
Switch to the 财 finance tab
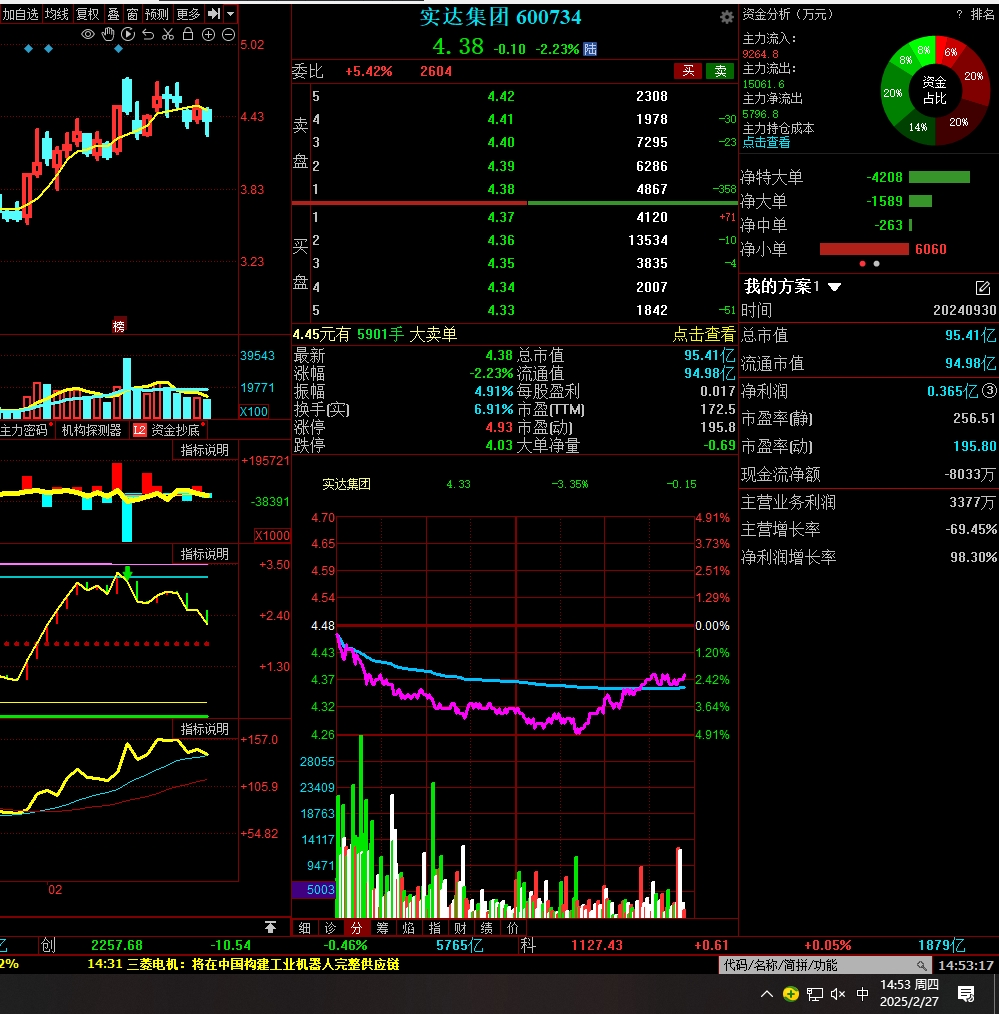coord(460,928)
